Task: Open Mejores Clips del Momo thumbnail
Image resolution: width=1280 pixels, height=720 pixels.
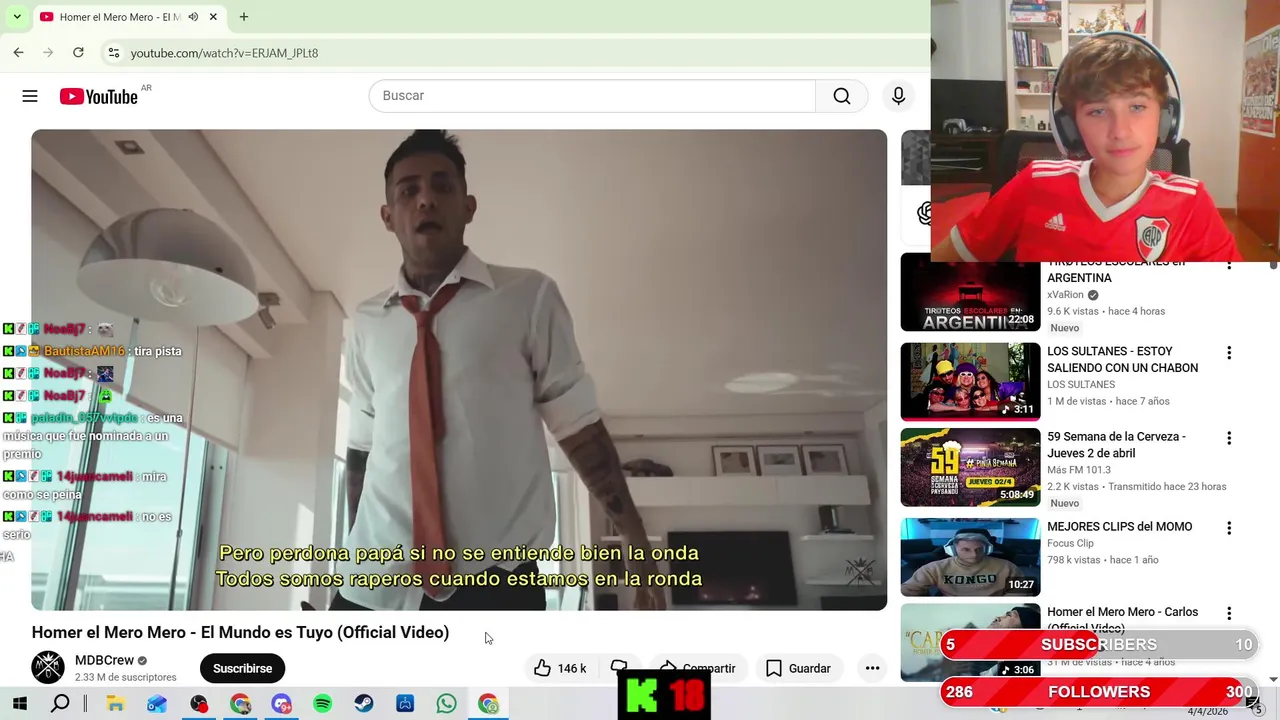Action: (x=970, y=557)
